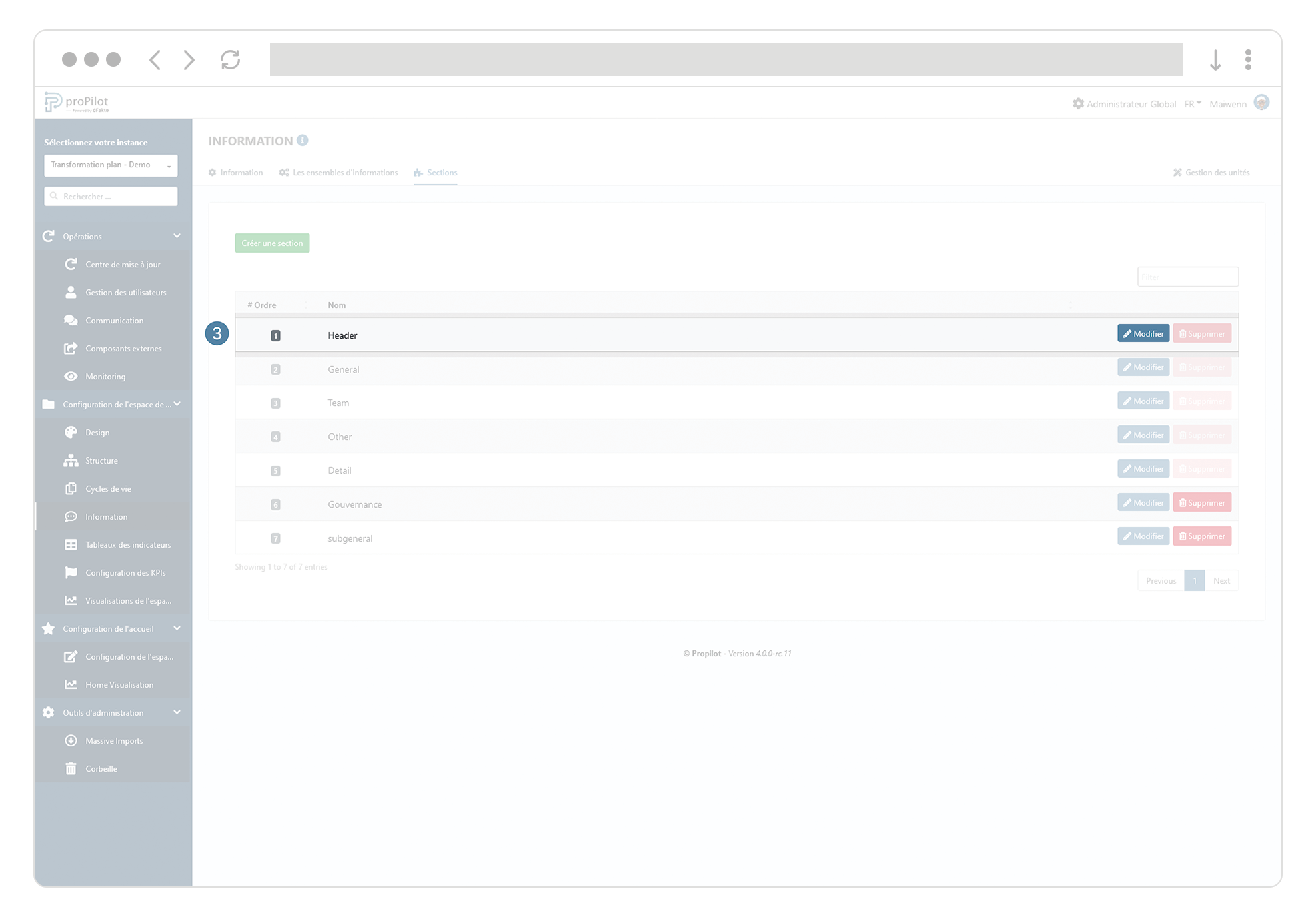Image resolution: width=1316 pixels, height=923 pixels.
Task: Open the FR language dropdown
Action: point(1192,104)
